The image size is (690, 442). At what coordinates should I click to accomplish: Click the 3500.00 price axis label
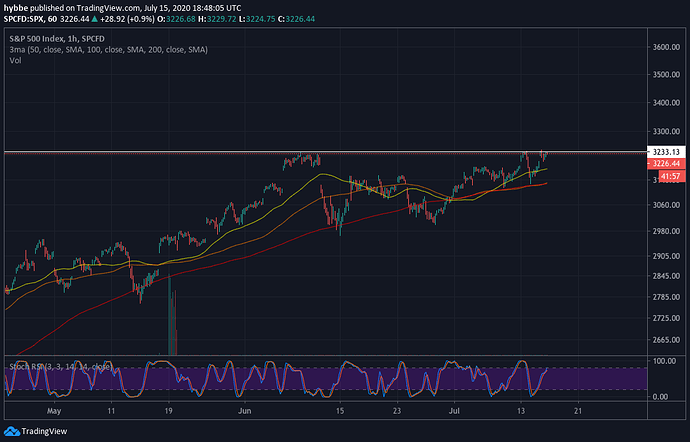tap(666, 74)
